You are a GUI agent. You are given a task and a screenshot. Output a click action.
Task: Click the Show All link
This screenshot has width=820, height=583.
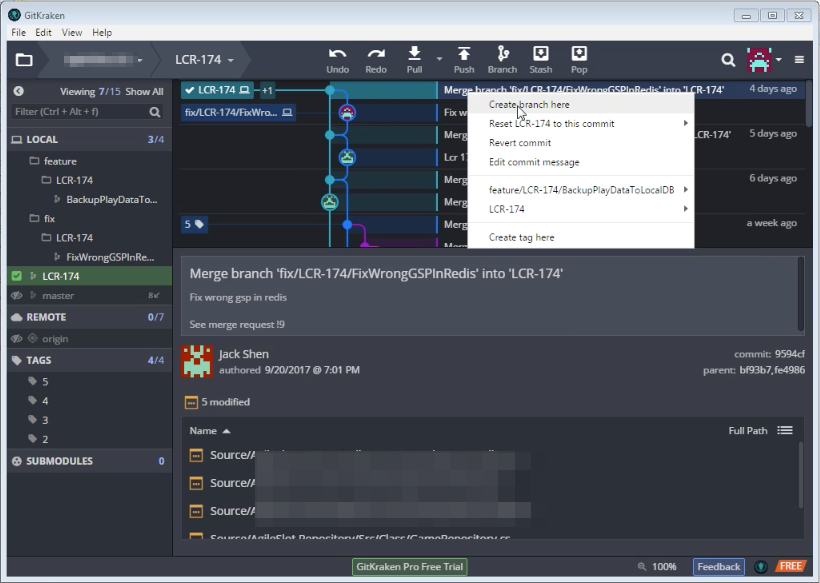click(144, 92)
